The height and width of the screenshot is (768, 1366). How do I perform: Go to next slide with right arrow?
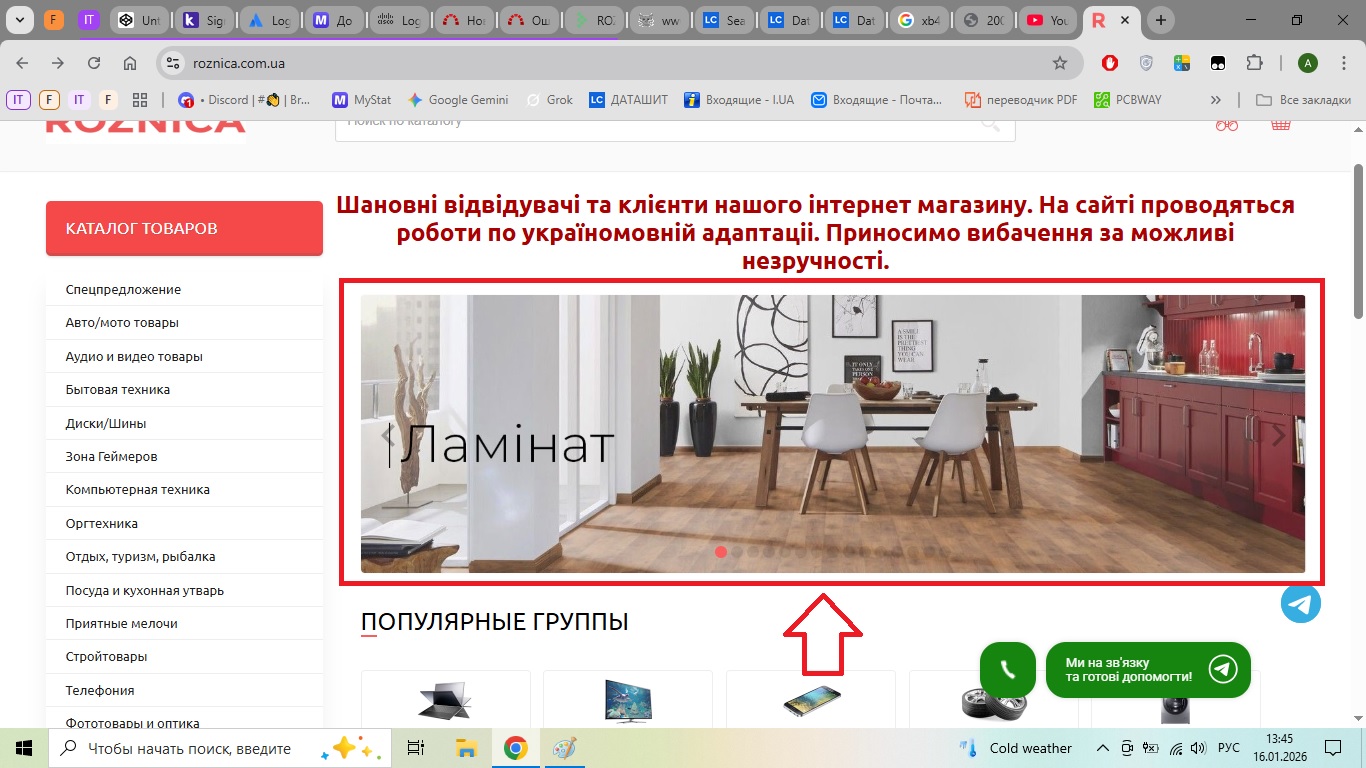(x=1278, y=434)
